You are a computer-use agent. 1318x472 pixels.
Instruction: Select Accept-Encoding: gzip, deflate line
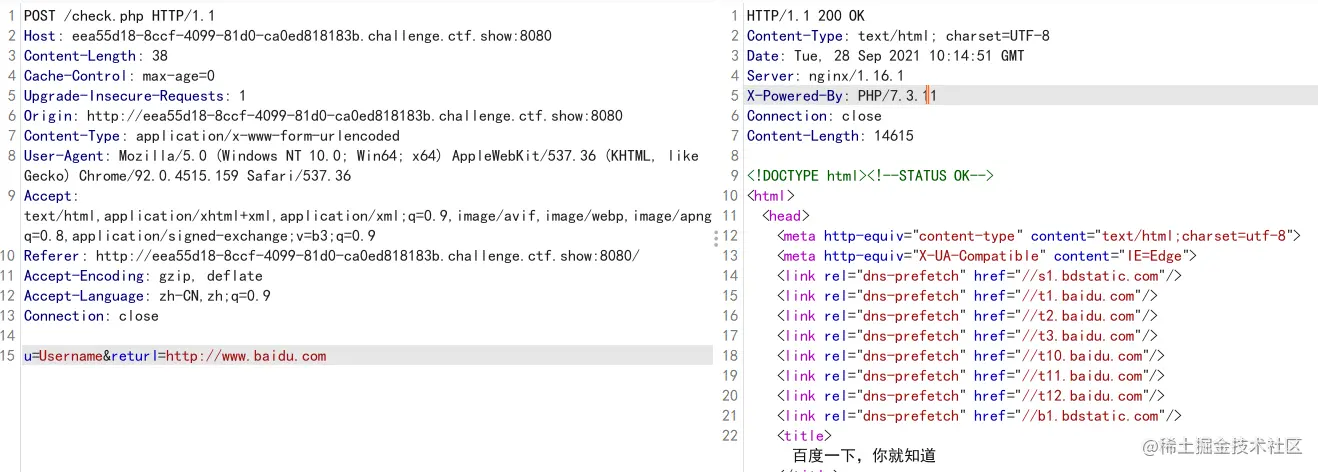[x=143, y=276]
